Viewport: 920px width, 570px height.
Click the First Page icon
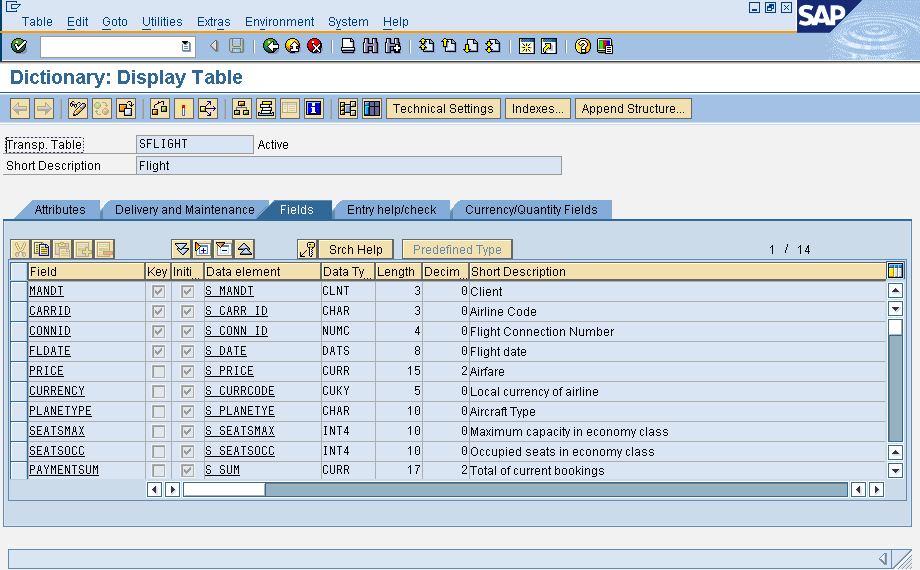(427, 46)
